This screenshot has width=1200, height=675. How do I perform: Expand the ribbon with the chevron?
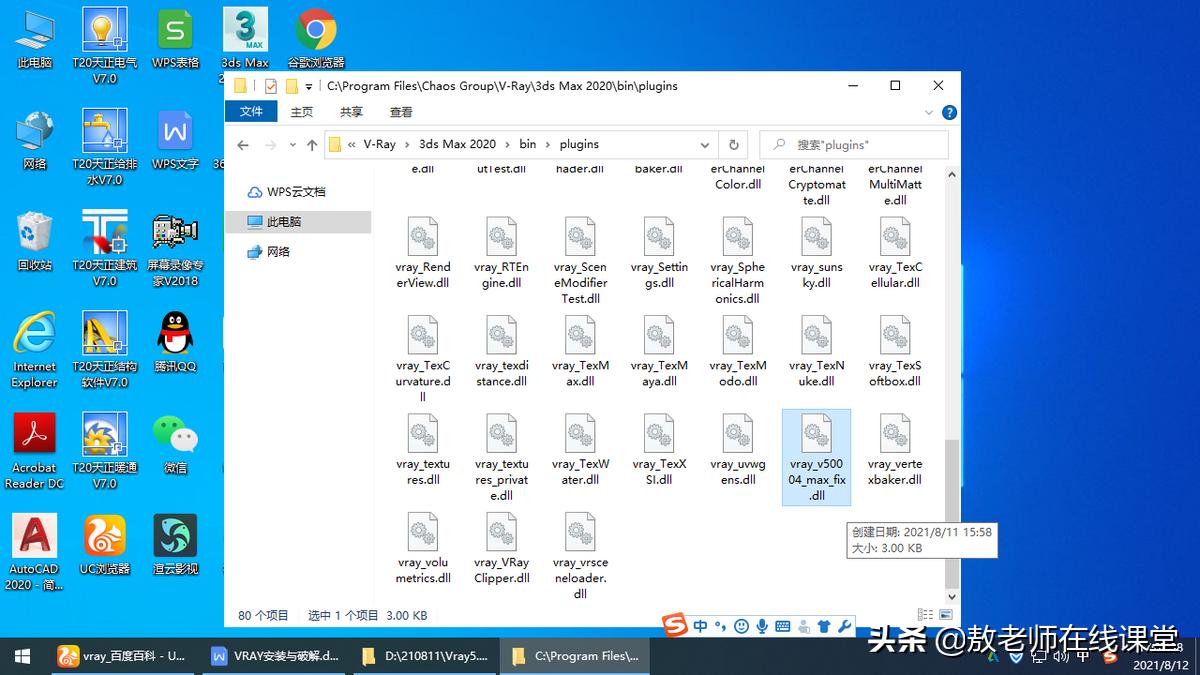click(x=930, y=112)
